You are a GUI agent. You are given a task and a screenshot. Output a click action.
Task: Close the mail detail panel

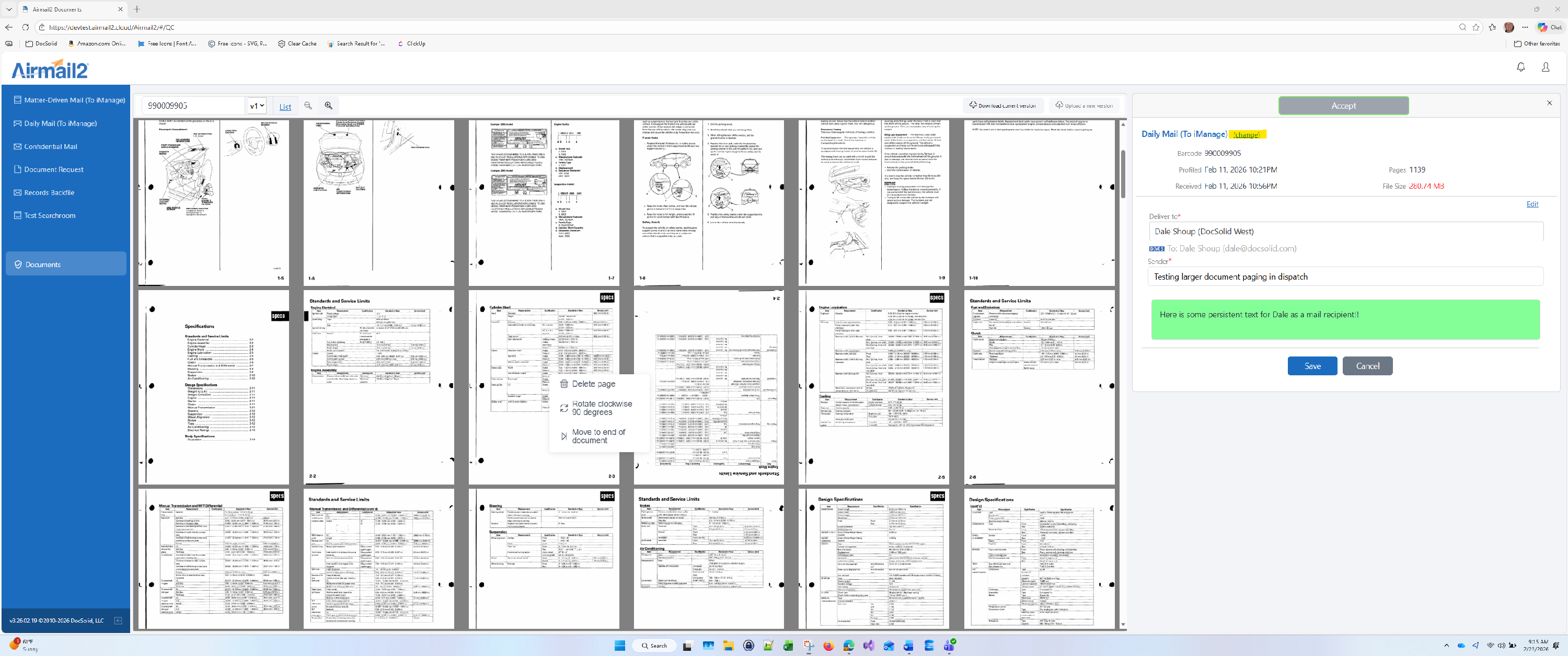pyautogui.click(x=1549, y=103)
